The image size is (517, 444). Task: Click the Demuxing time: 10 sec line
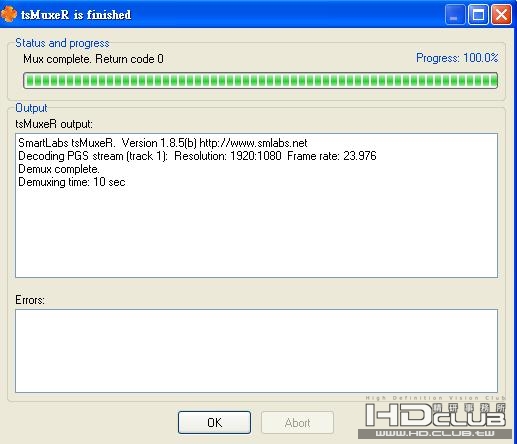click(72, 182)
